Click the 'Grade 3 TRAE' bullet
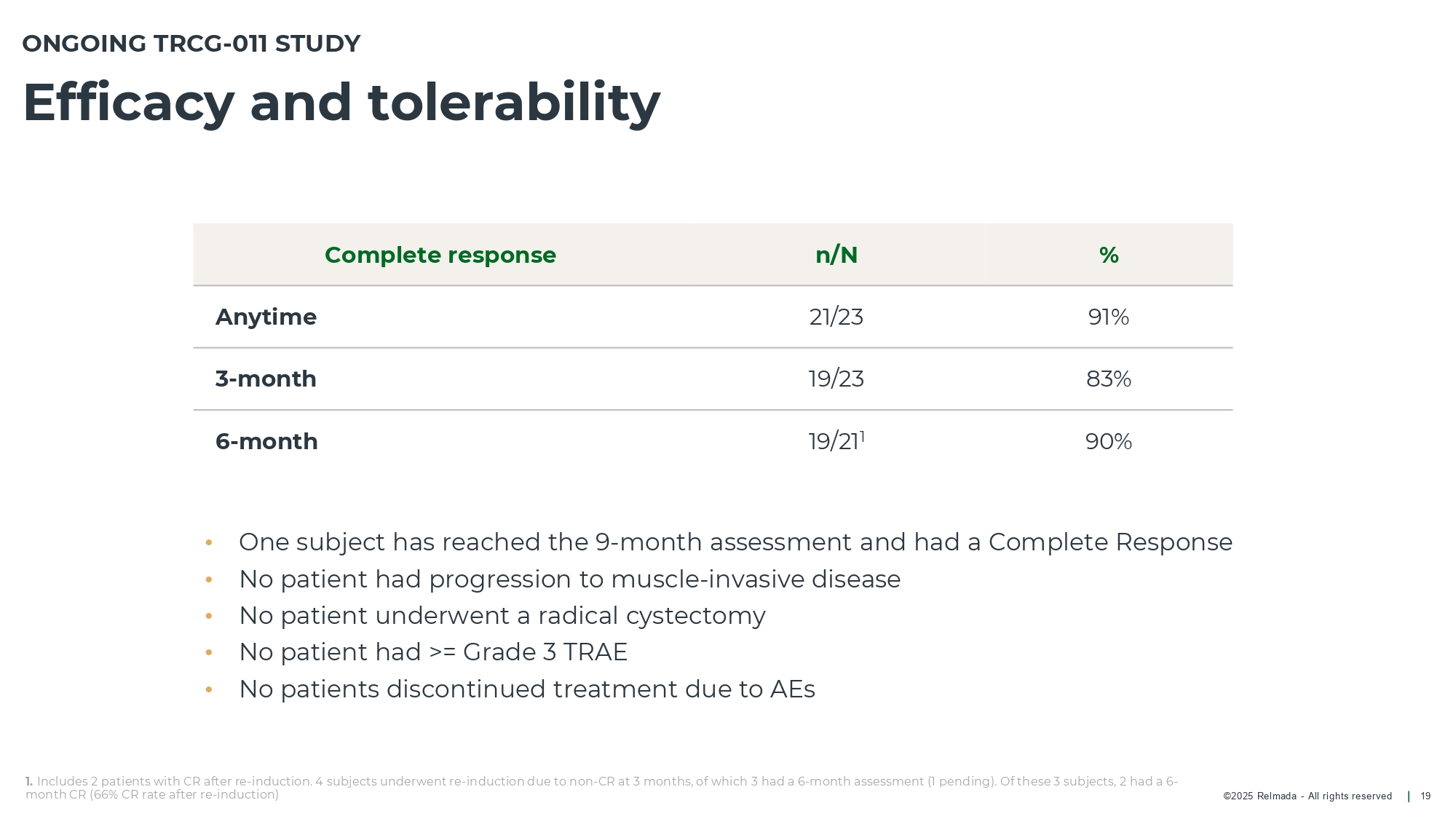Viewport: 1456px width, 819px height. (433, 652)
